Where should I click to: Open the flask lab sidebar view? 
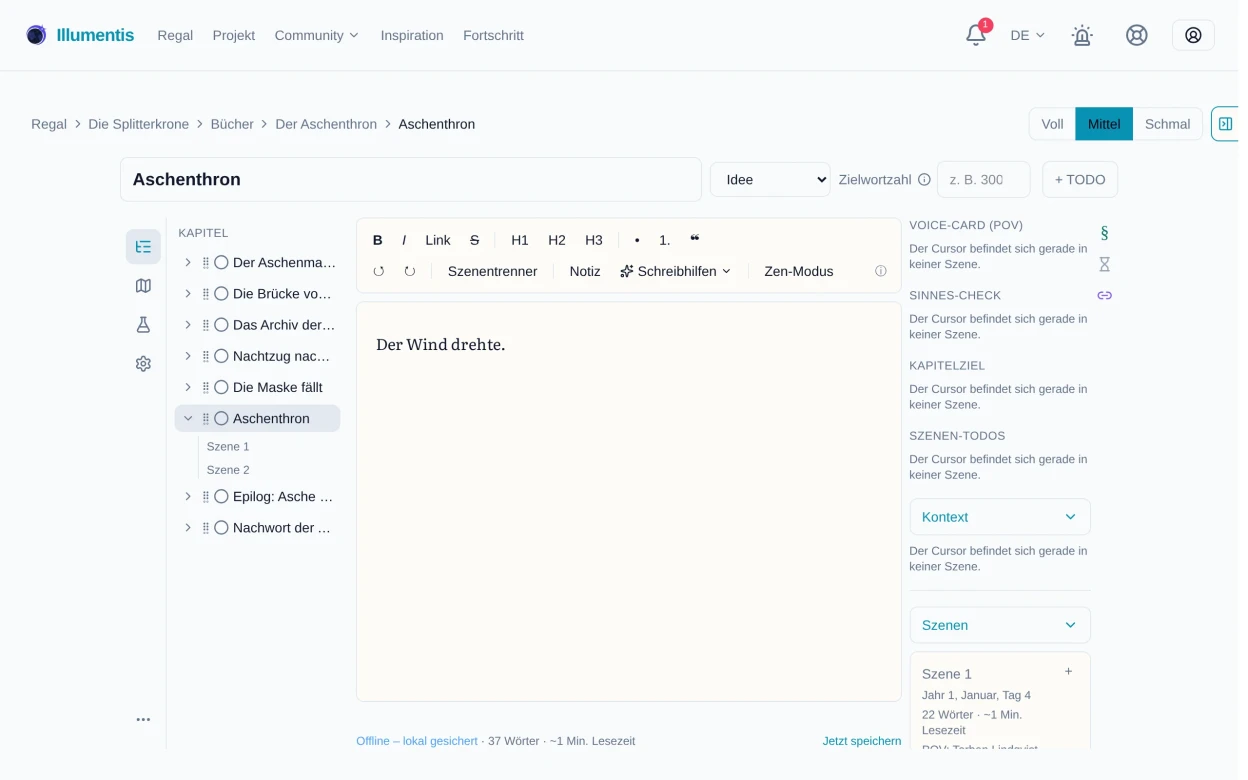143,325
